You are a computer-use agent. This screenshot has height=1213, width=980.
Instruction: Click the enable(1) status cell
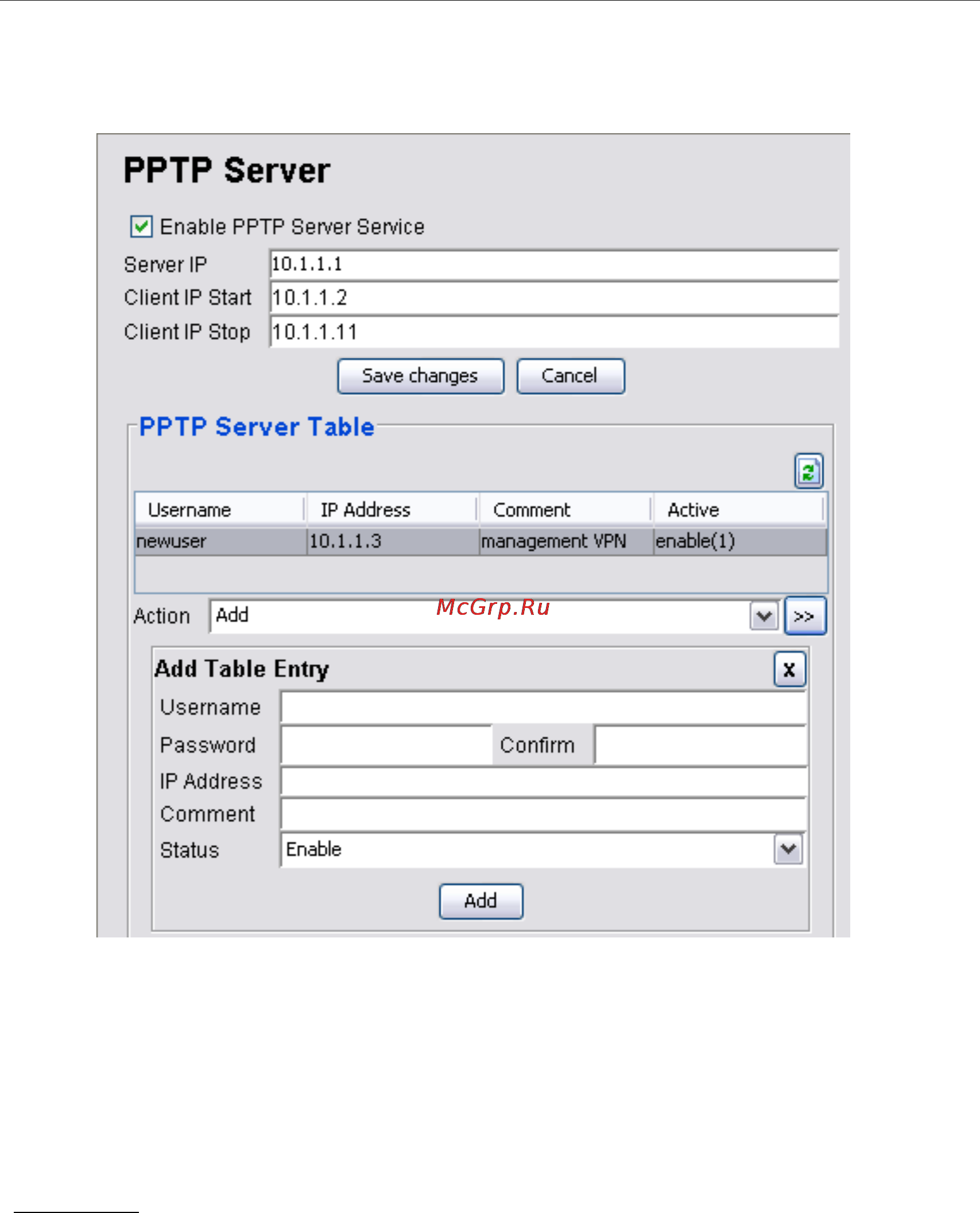coord(740,541)
